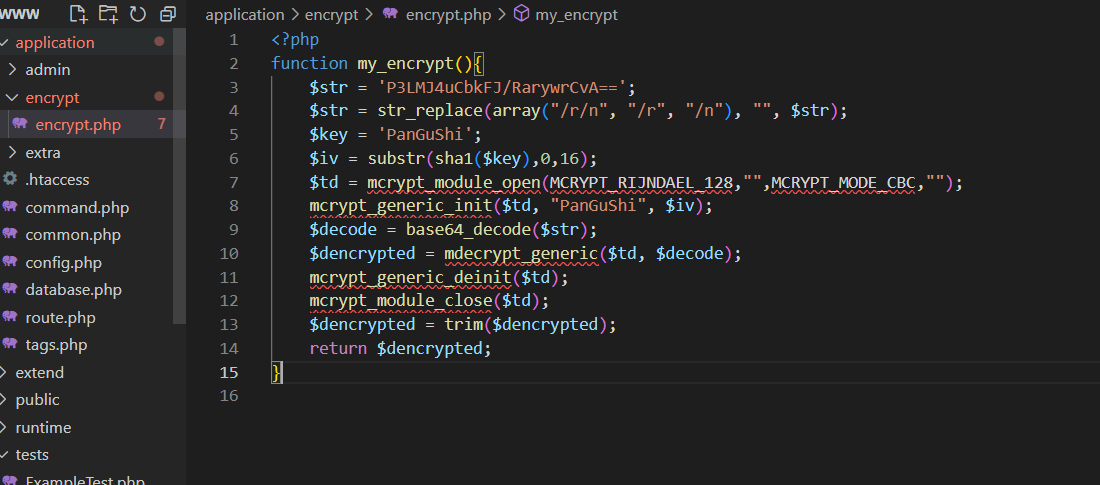Click the my_encrypt cube symbol icon in breadcrumb

pos(521,14)
